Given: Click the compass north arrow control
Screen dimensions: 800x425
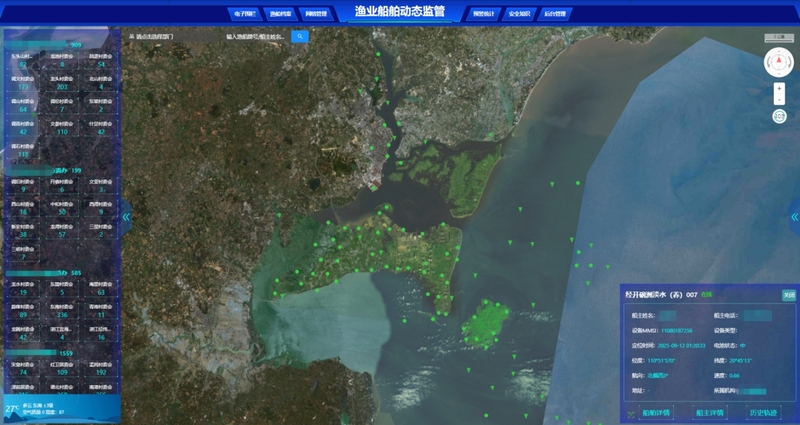Looking at the screenshot, I should [x=779, y=62].
